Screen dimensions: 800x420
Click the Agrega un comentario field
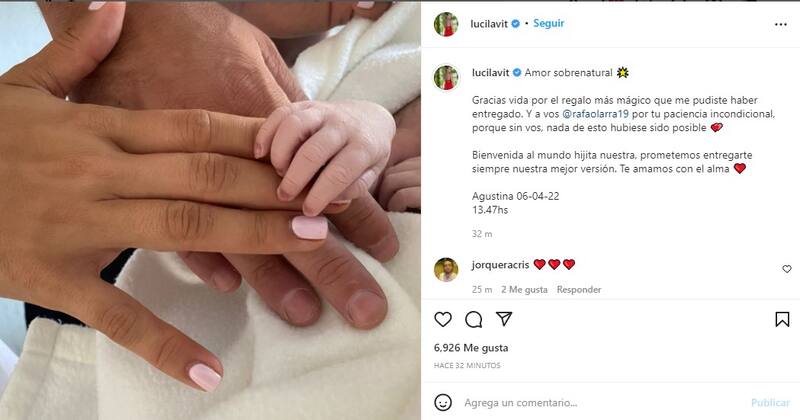602,403
